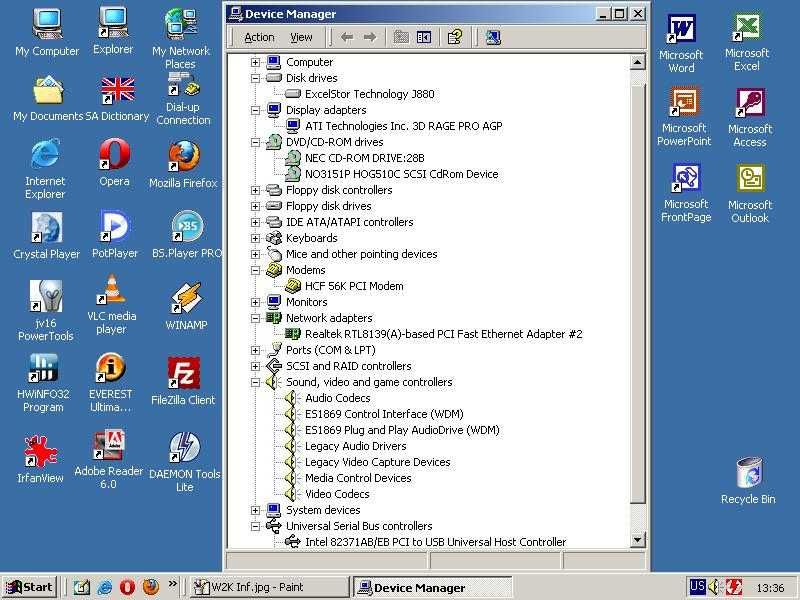Select the Video Codecs entry
Screen dimensions: 800x600
(337, 494)
